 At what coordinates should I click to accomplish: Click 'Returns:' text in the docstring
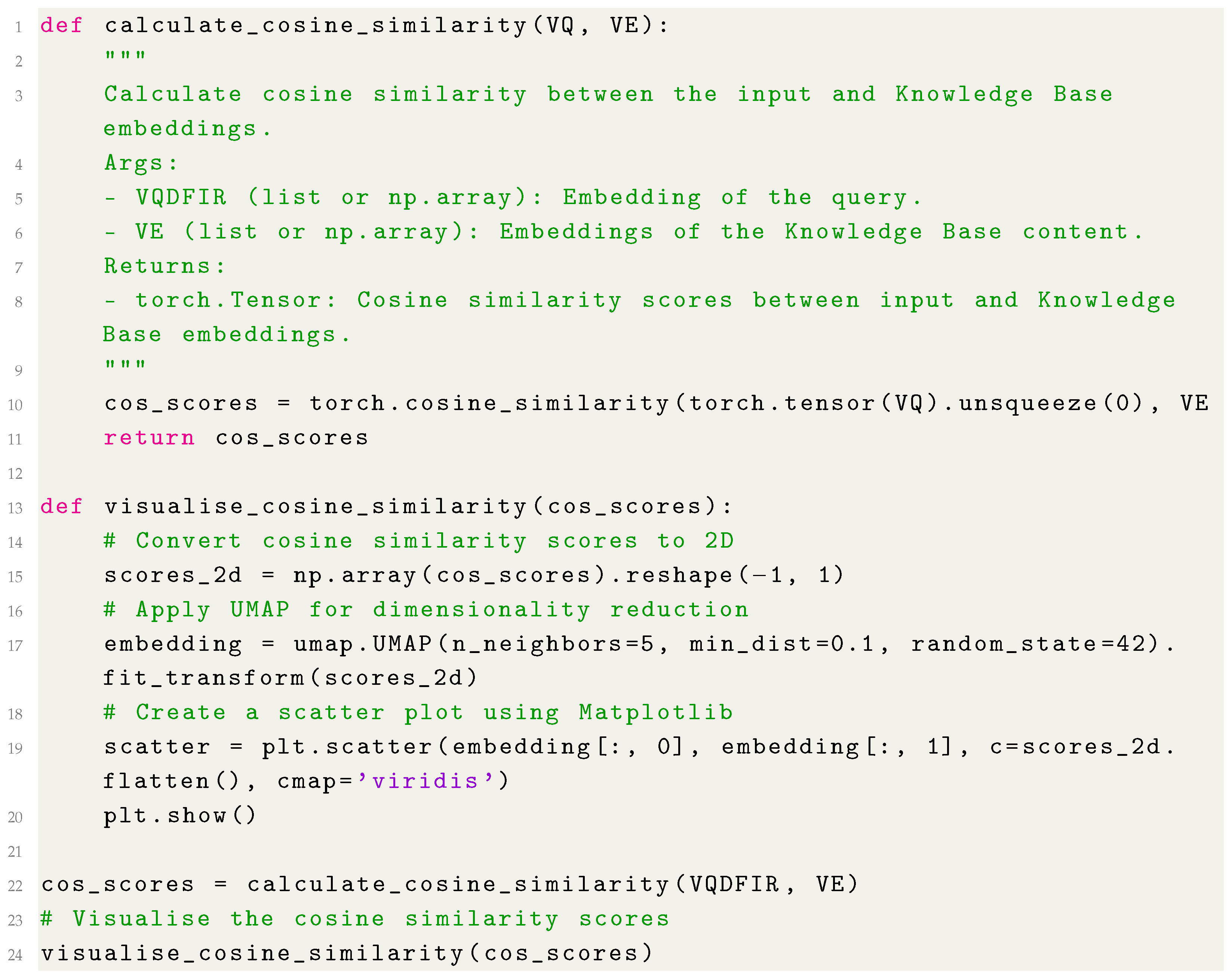coord(165,266)
